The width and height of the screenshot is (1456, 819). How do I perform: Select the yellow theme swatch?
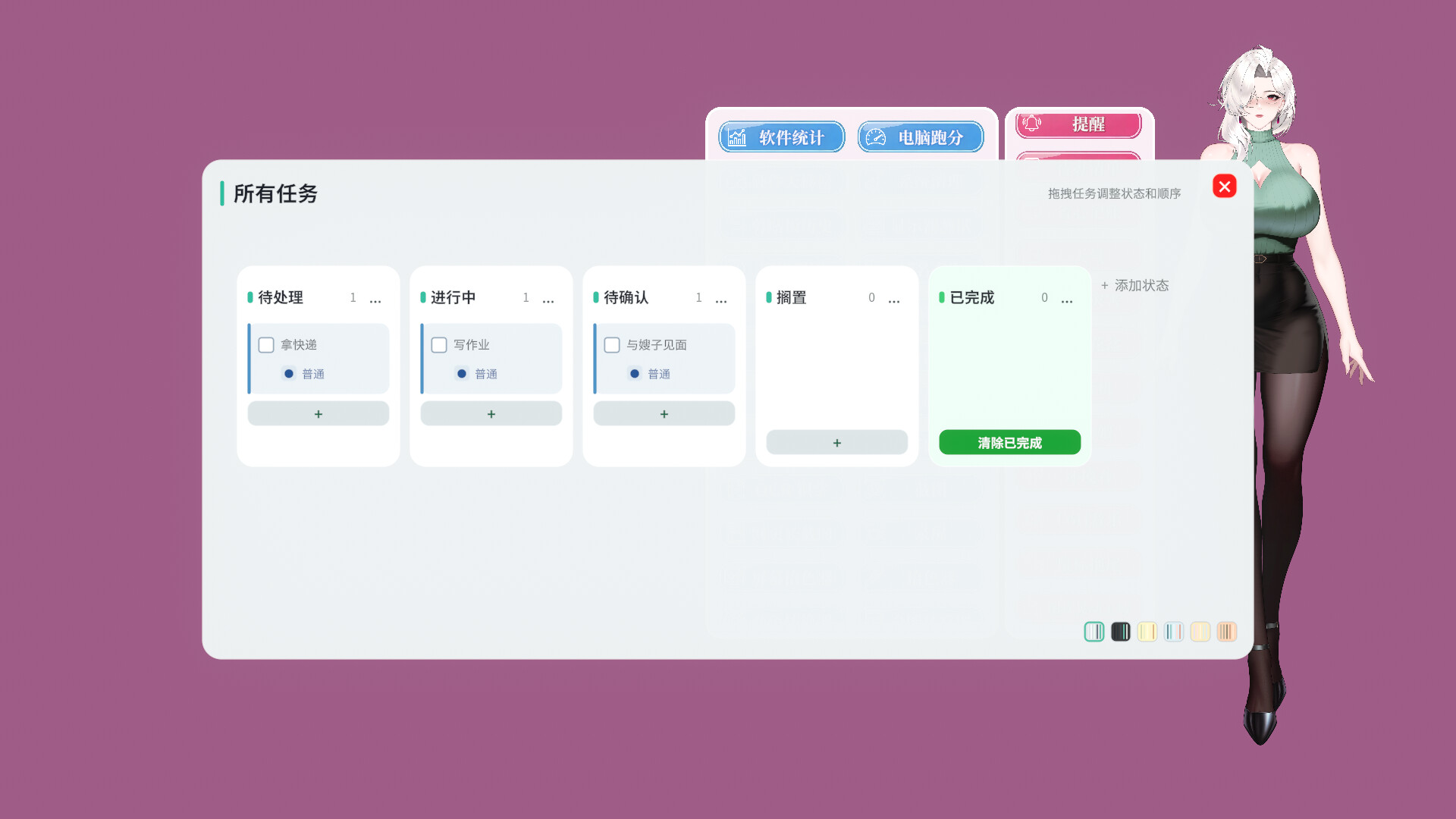point(1147,632)
